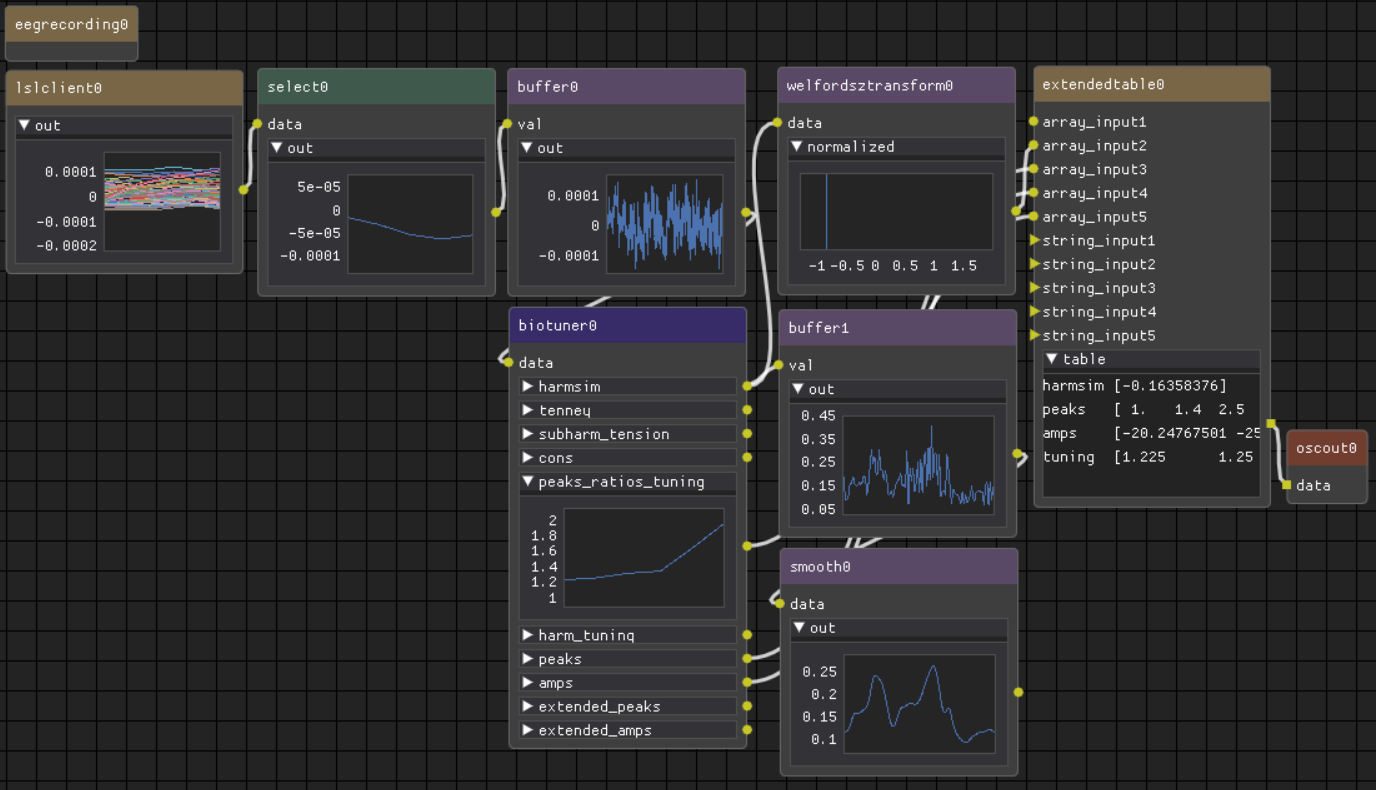Screen dimensions: 1376x790
Task: Click the biotuner0 tenney output port
Action: [x=746, y=410]
